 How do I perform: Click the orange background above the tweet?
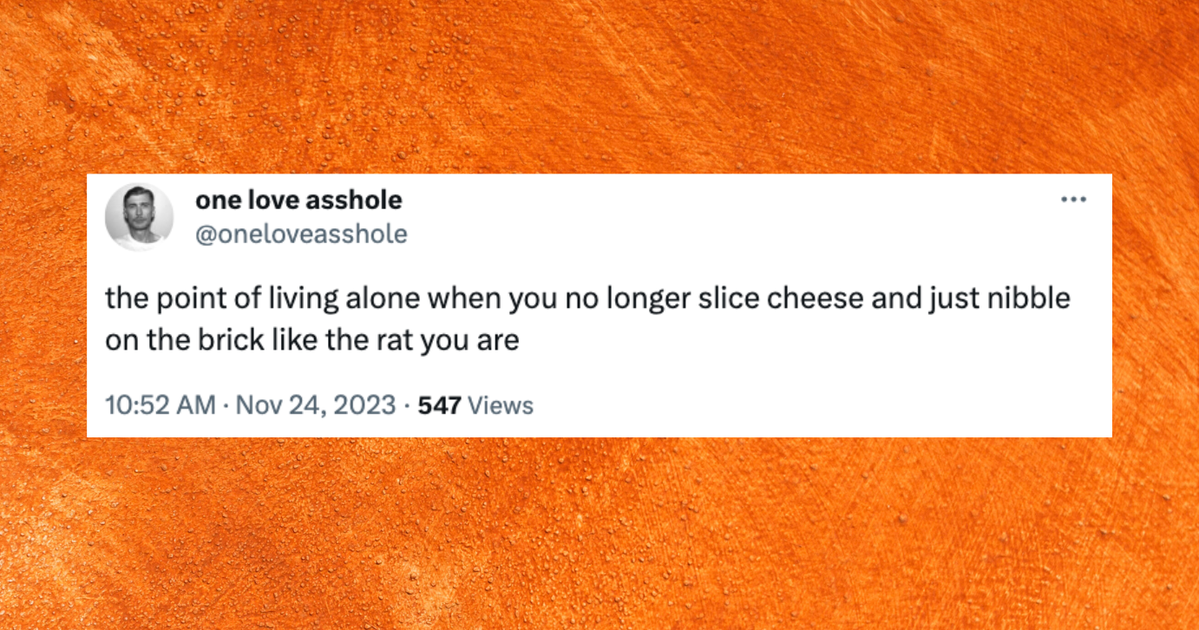coord(600,80)
